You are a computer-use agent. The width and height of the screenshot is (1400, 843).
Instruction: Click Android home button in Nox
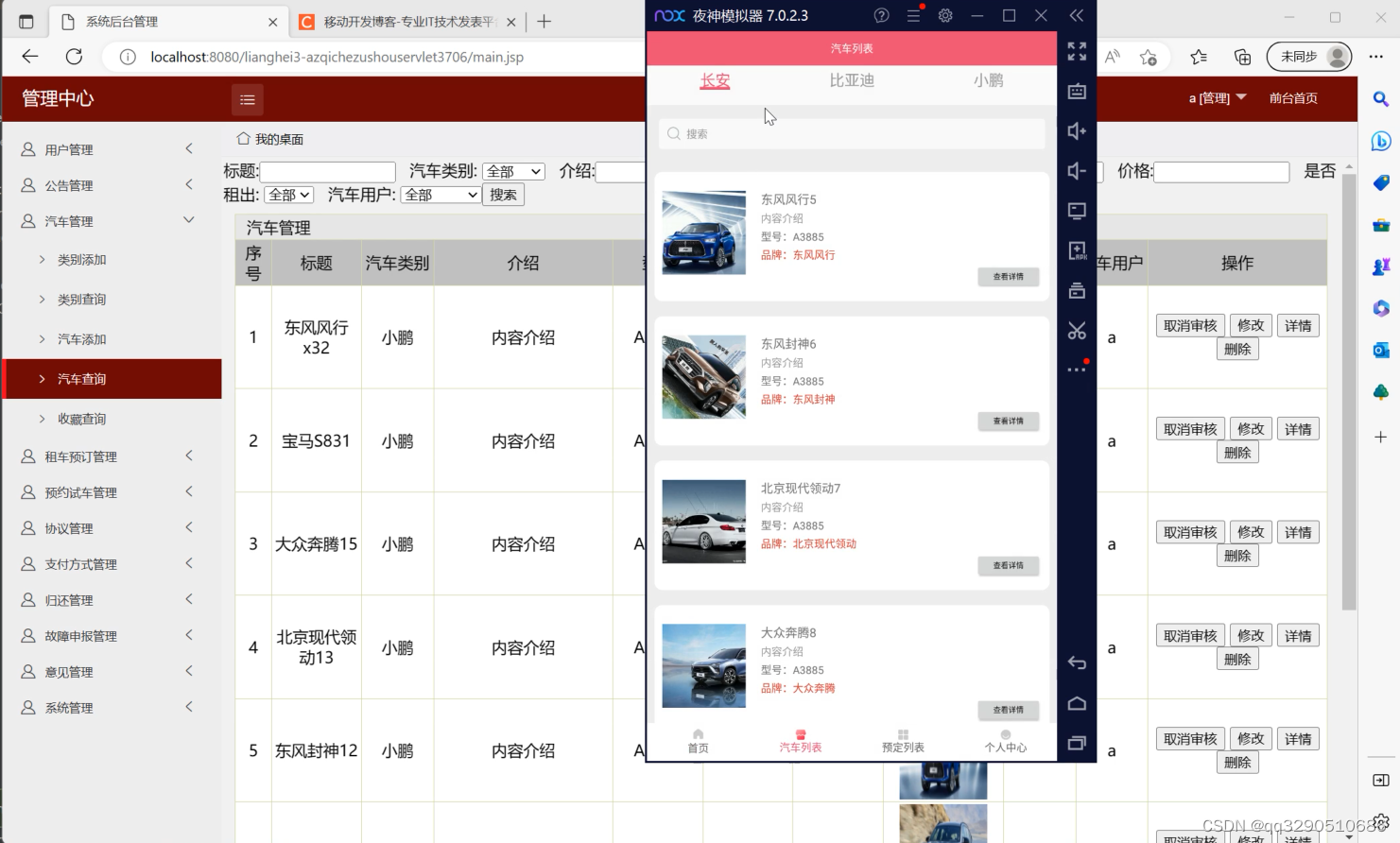point(1077,703)
